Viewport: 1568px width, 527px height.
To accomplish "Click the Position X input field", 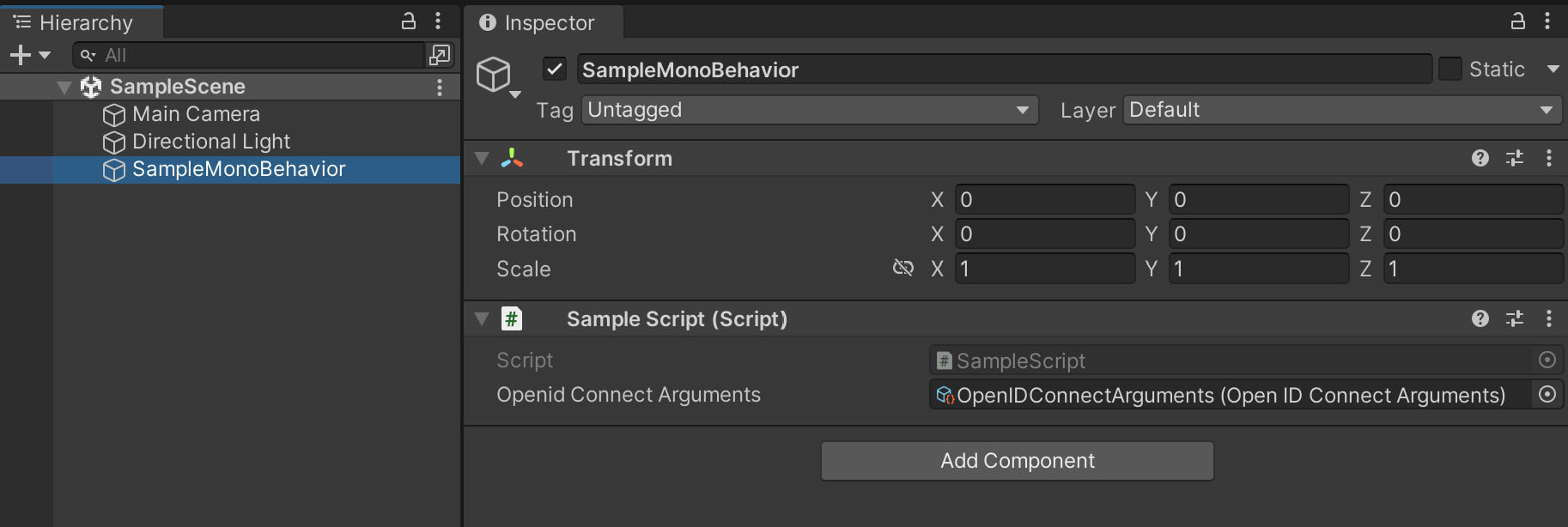I will point(1044,199).
